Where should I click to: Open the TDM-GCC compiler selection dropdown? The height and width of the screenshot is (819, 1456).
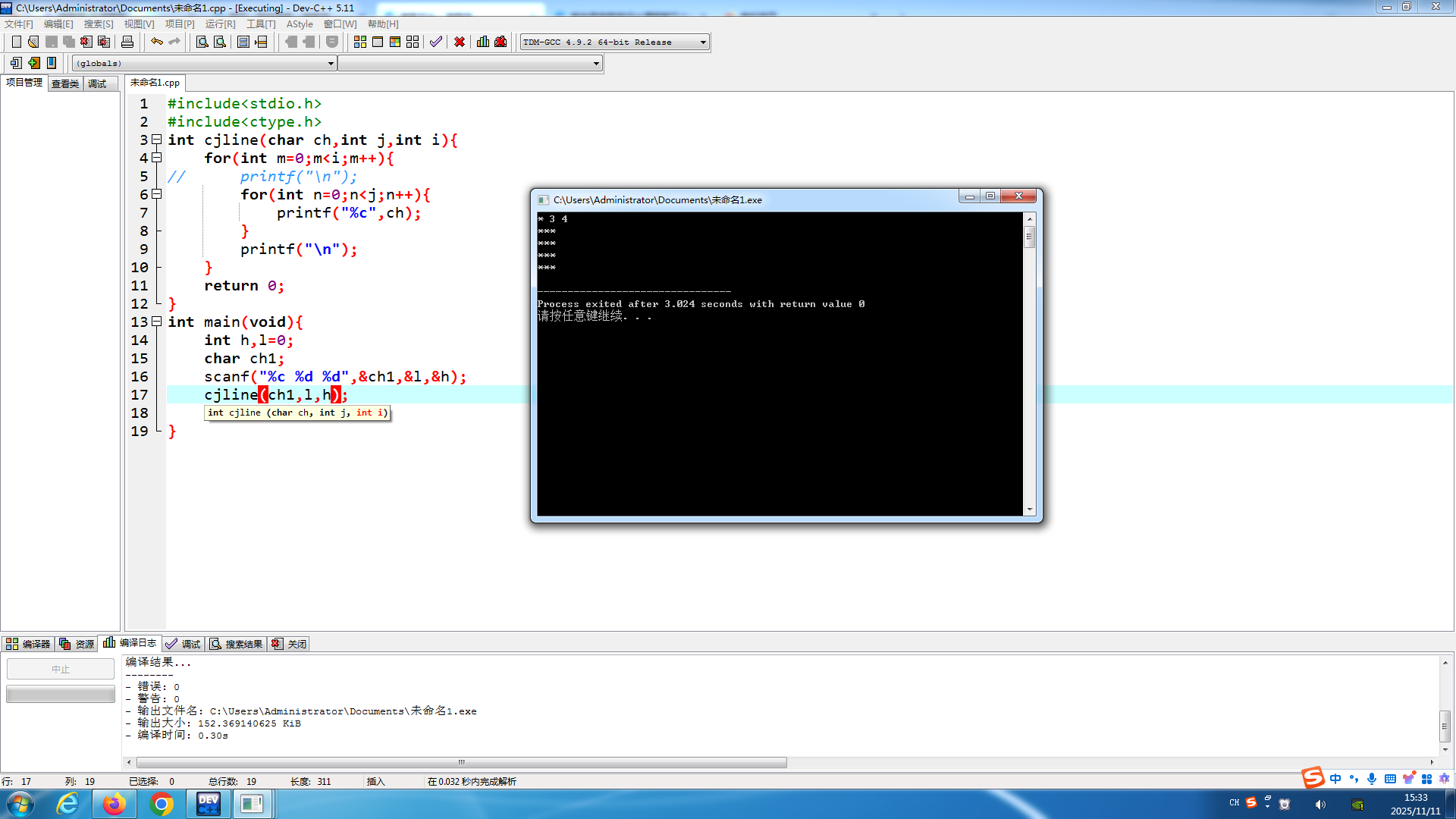[703, 42]
